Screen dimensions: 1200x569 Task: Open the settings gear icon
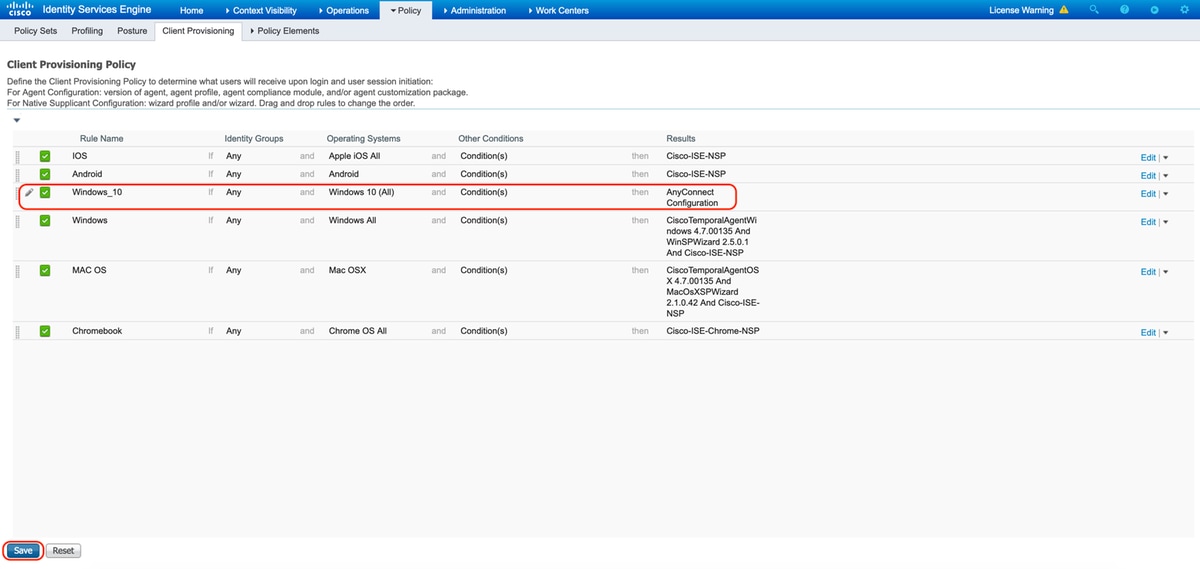(1182, 10)
